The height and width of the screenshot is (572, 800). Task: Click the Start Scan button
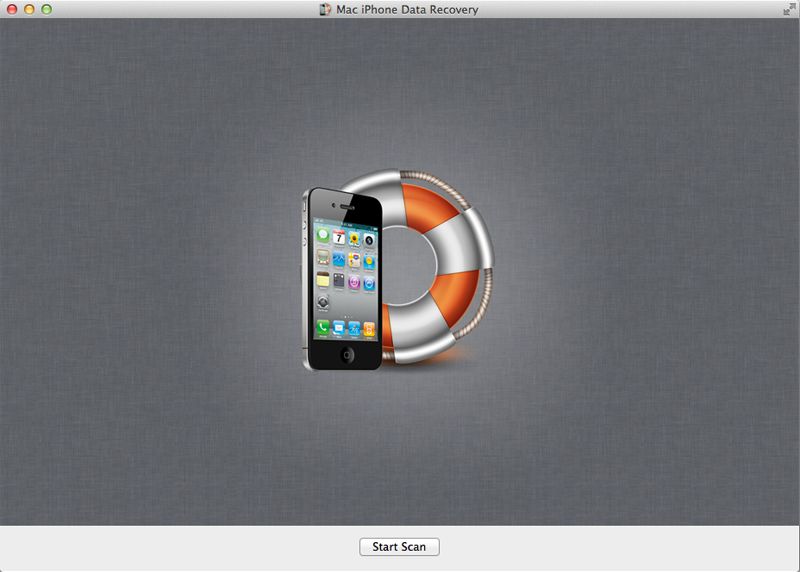(399, 546)
